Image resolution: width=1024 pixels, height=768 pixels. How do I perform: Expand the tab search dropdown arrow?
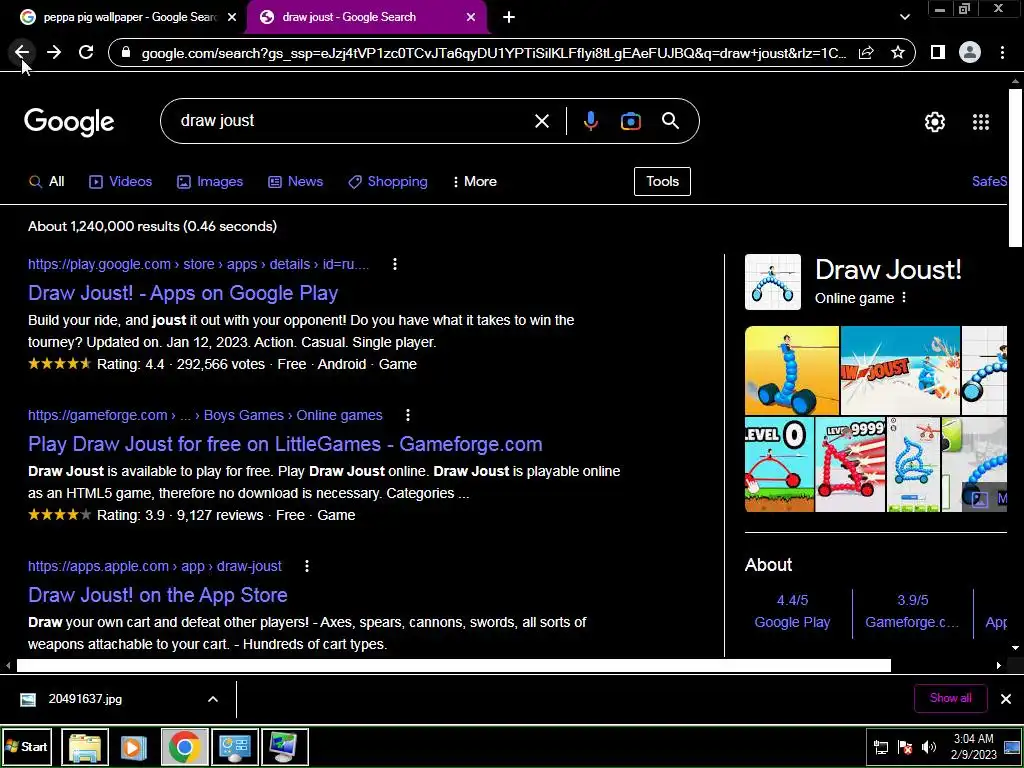pos(904,17)
